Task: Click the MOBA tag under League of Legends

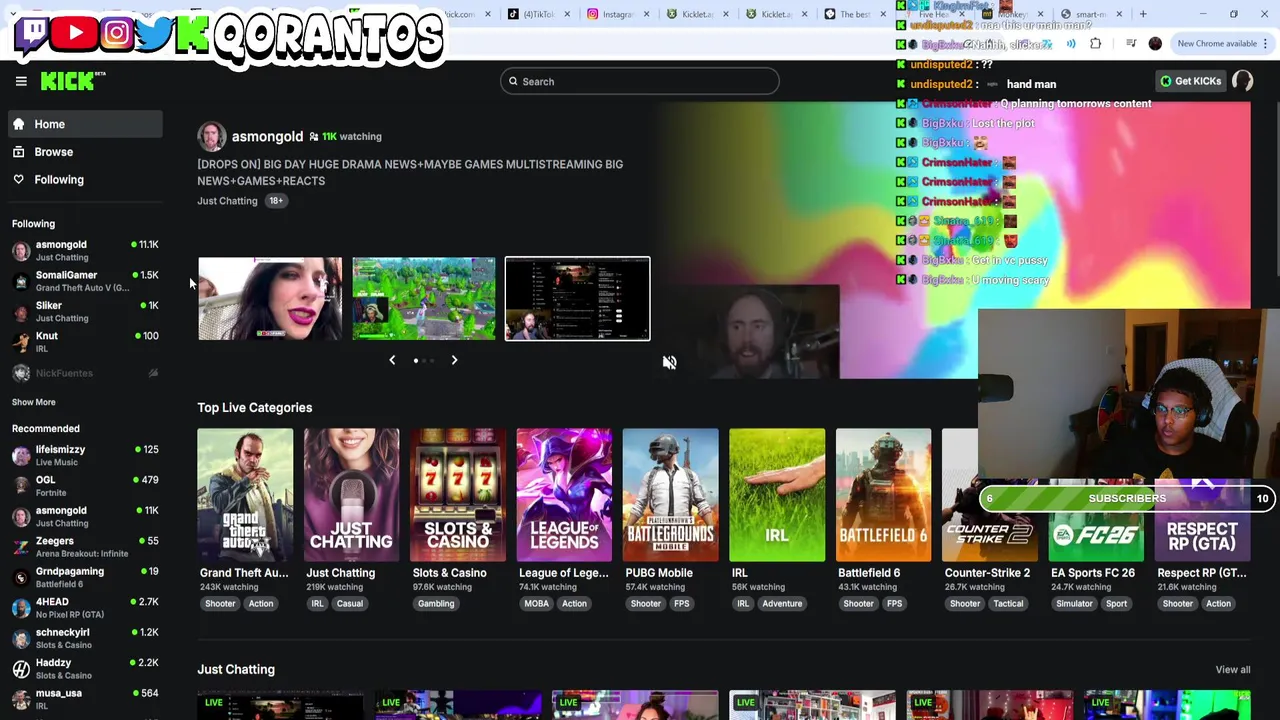Action: [536, 604]
